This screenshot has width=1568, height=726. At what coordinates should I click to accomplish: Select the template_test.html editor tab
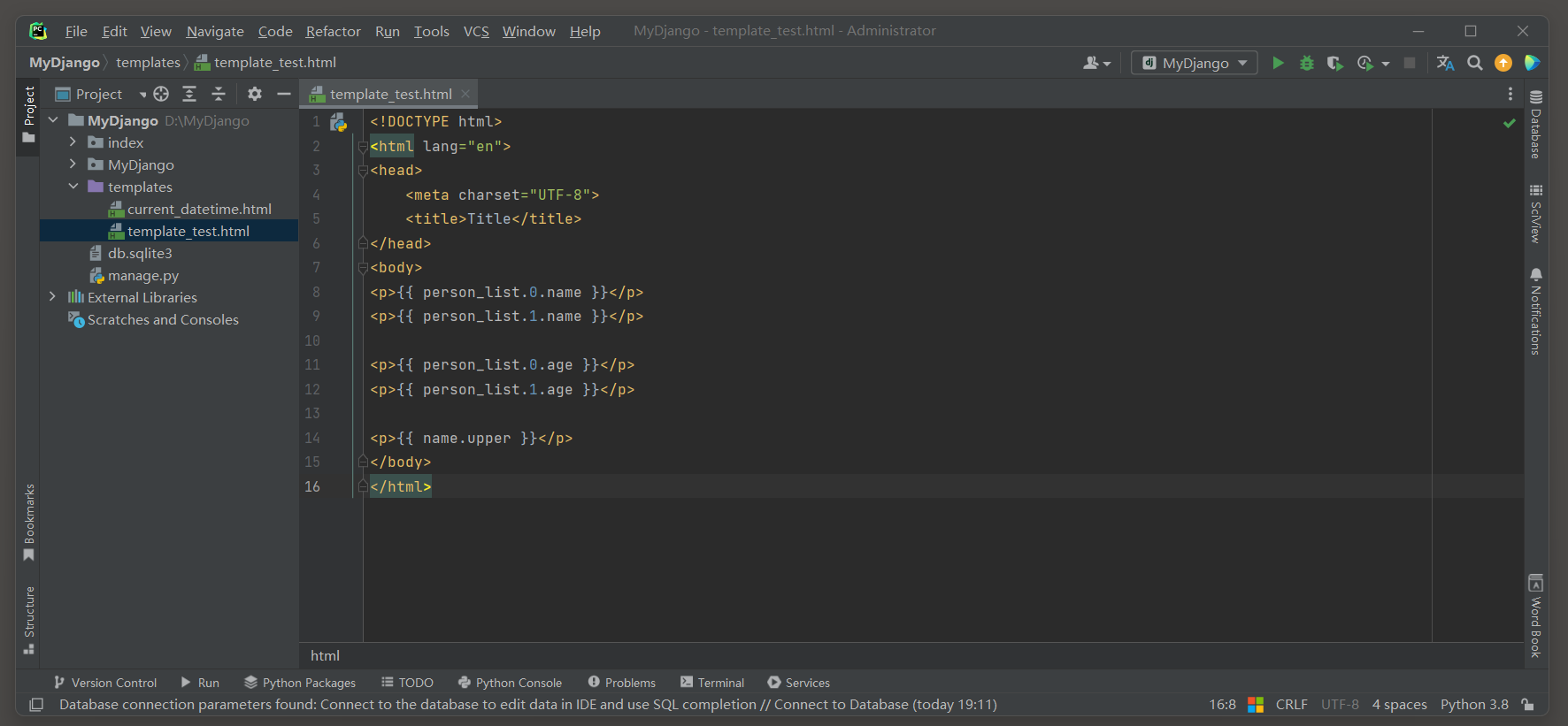point(389,94)
